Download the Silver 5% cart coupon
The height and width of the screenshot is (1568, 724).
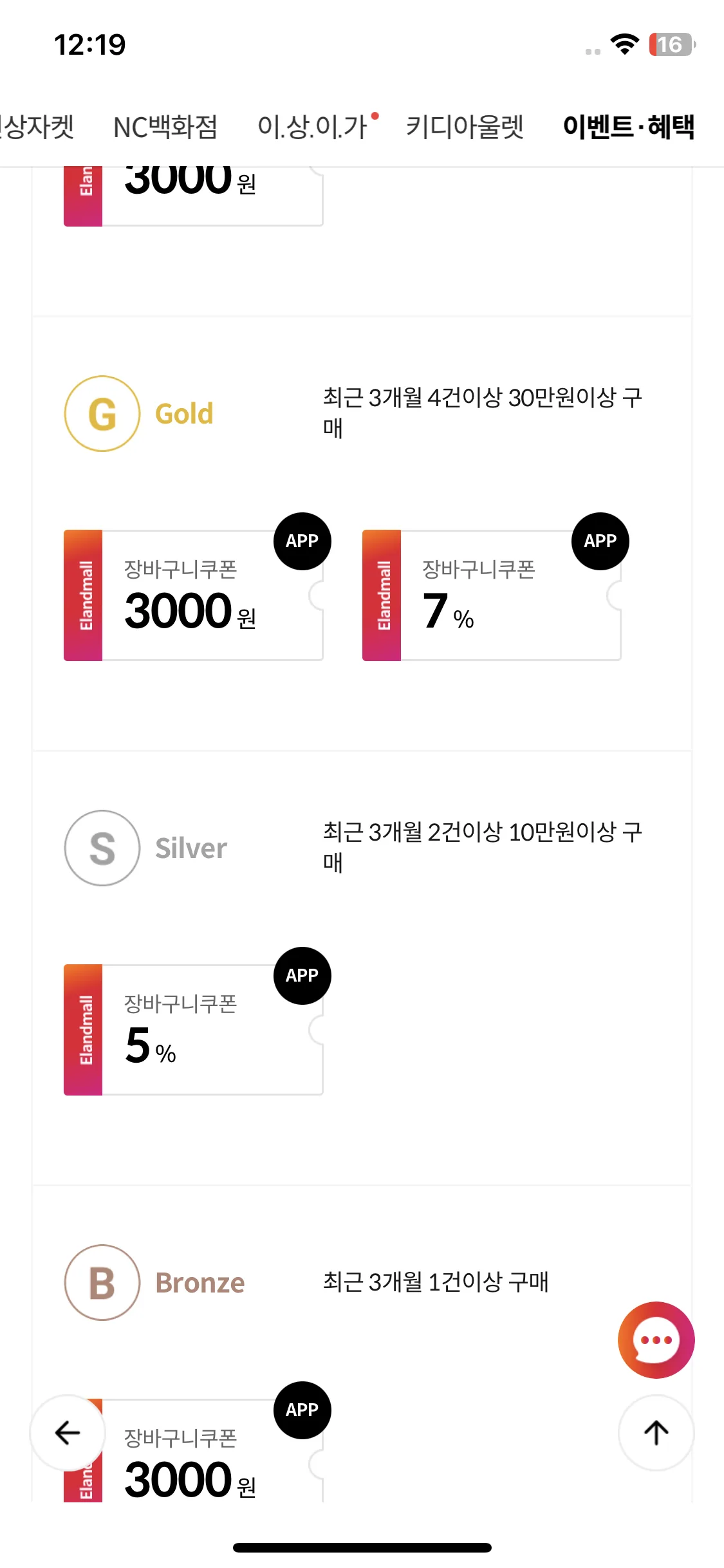[193, 1030]
